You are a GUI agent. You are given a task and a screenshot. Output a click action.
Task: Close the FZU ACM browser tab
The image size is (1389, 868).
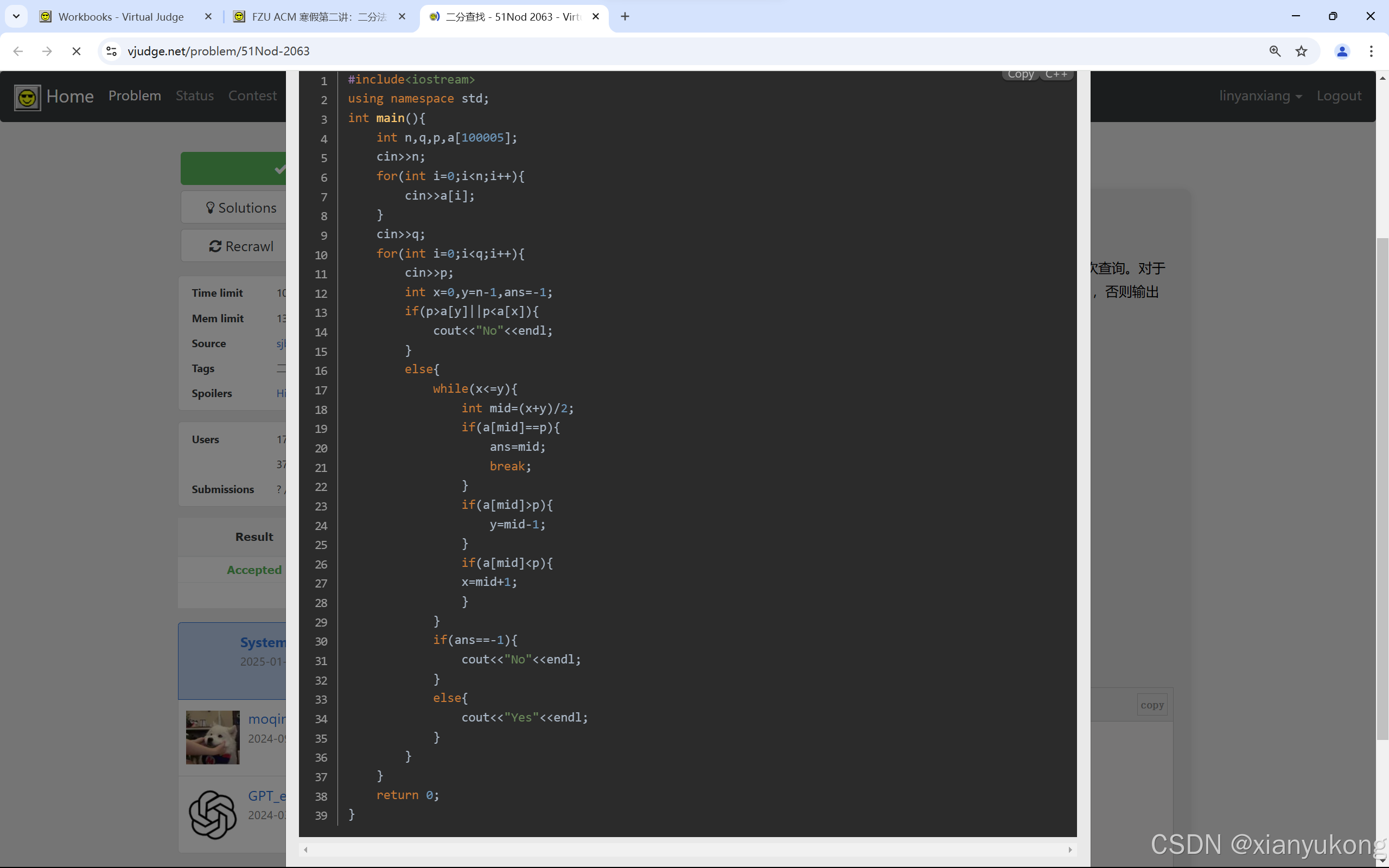pyautogui.click(x=402, y=17)
